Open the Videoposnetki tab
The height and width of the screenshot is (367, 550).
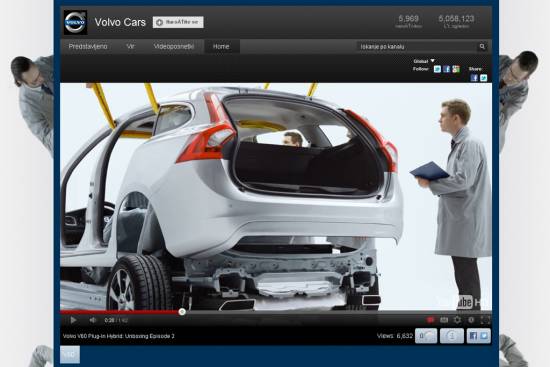click(174, 46)
